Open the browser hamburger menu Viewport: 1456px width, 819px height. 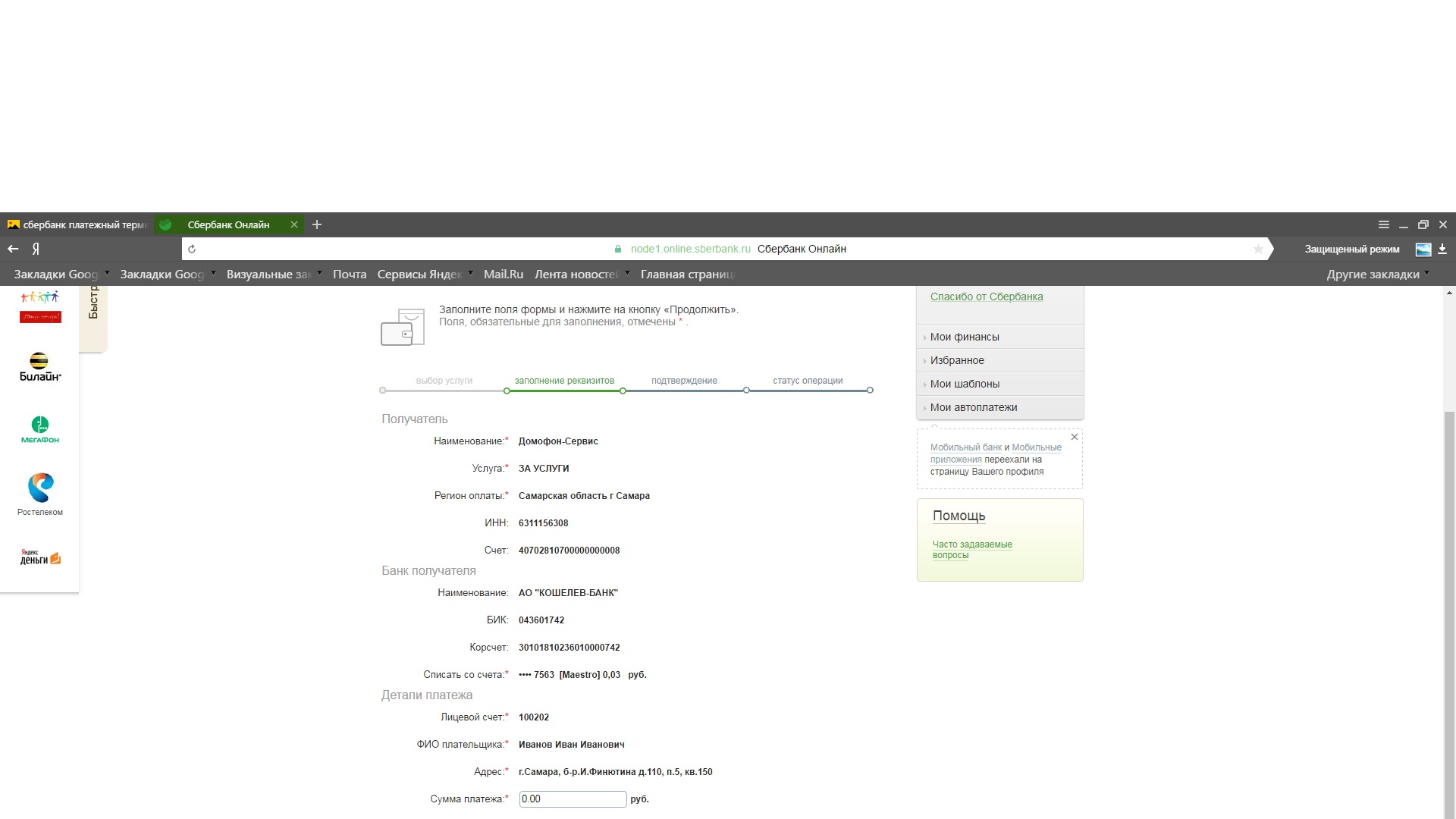1383,224
